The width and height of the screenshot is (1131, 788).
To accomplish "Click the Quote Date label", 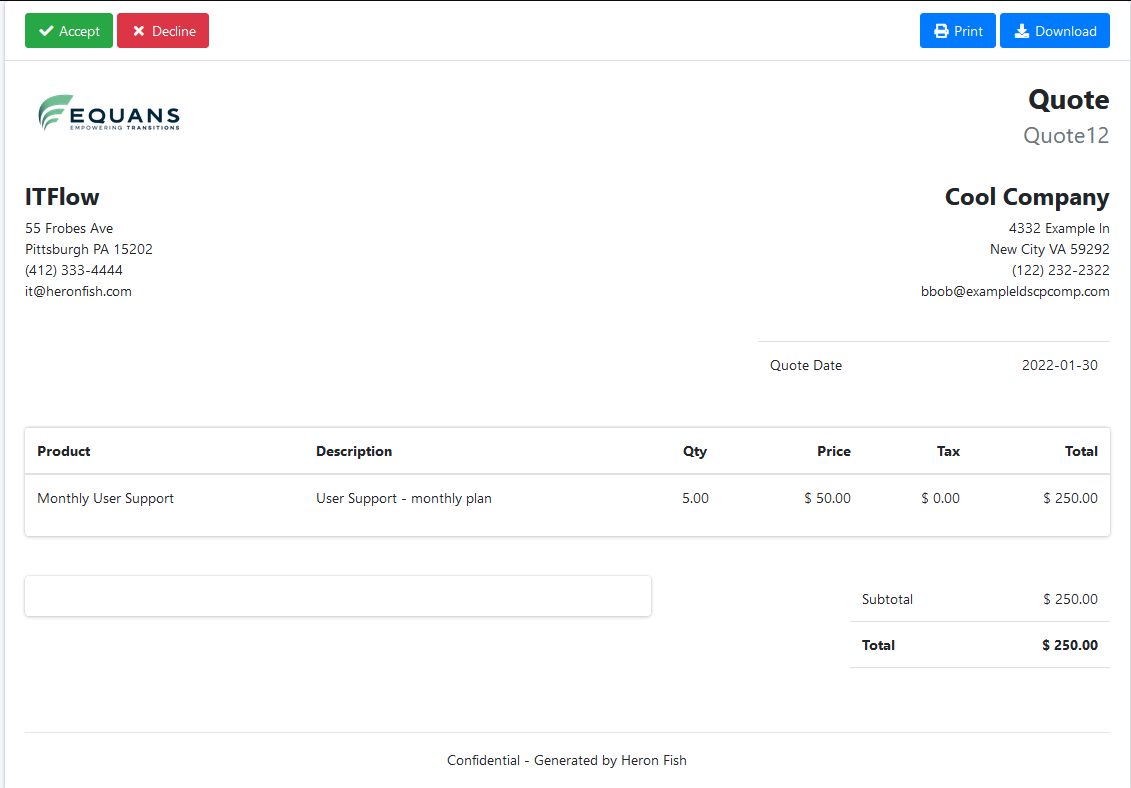I will [x=806, y=365].
